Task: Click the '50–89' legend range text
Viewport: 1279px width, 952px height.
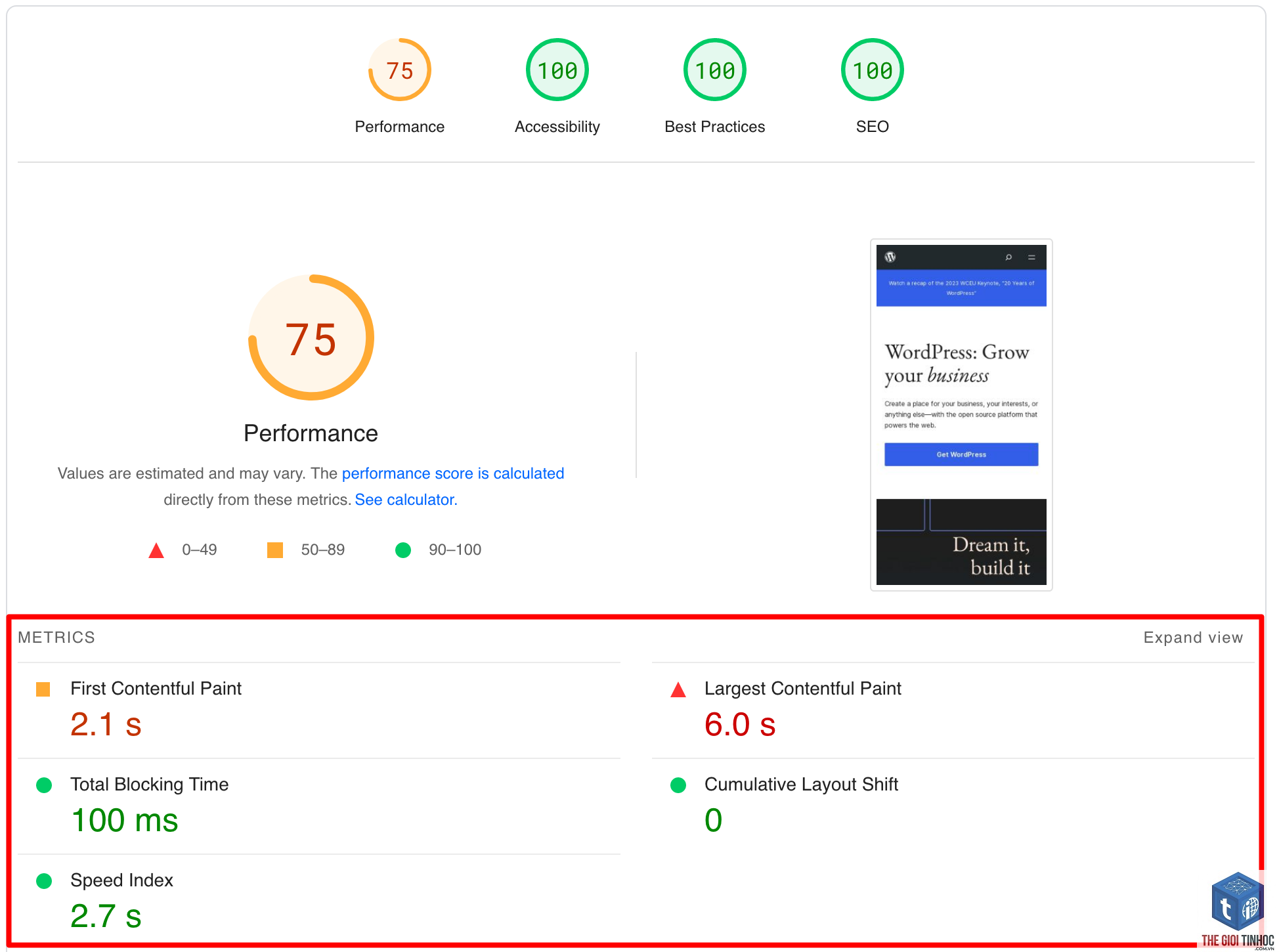Action: click(322, 550)
